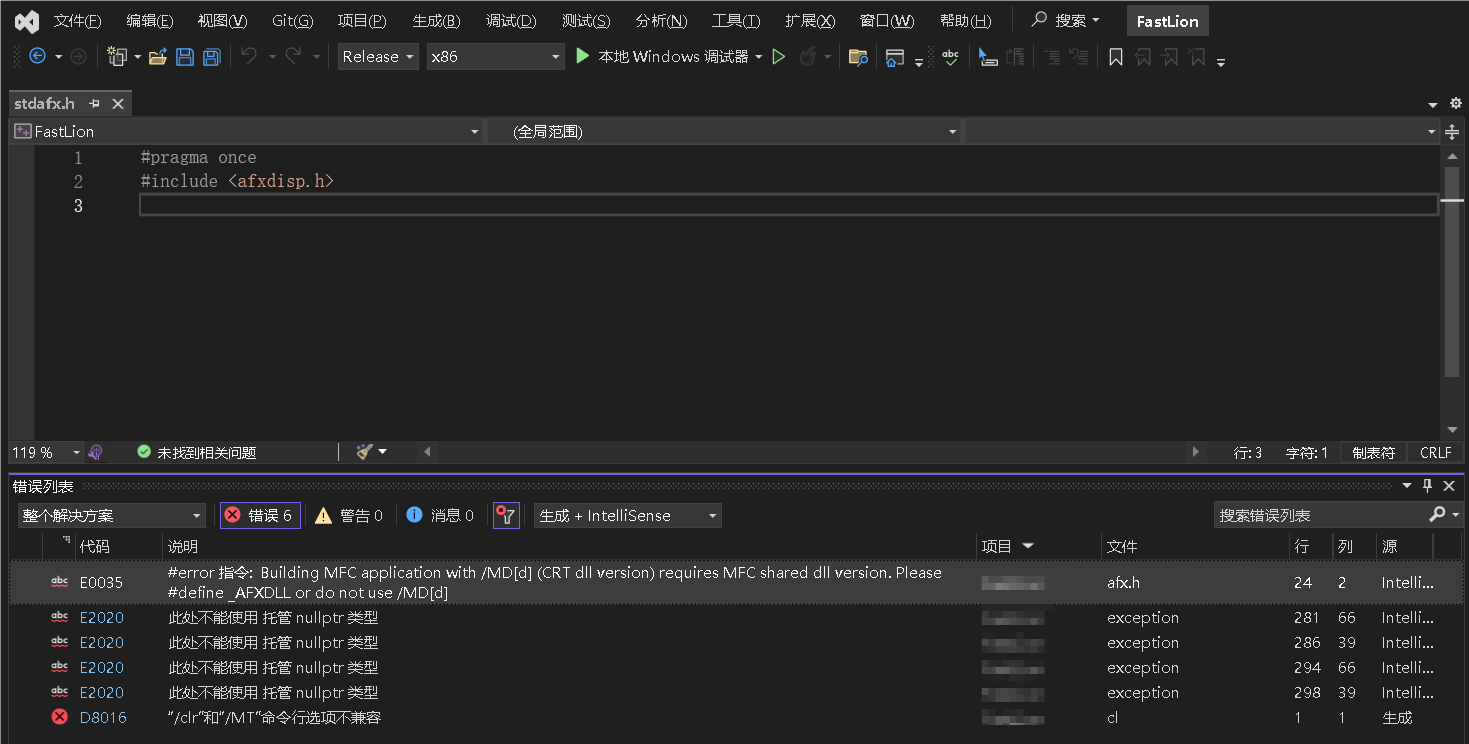Click the window-with-home toolbar icon
The image size is (1469, 744).
895,57
